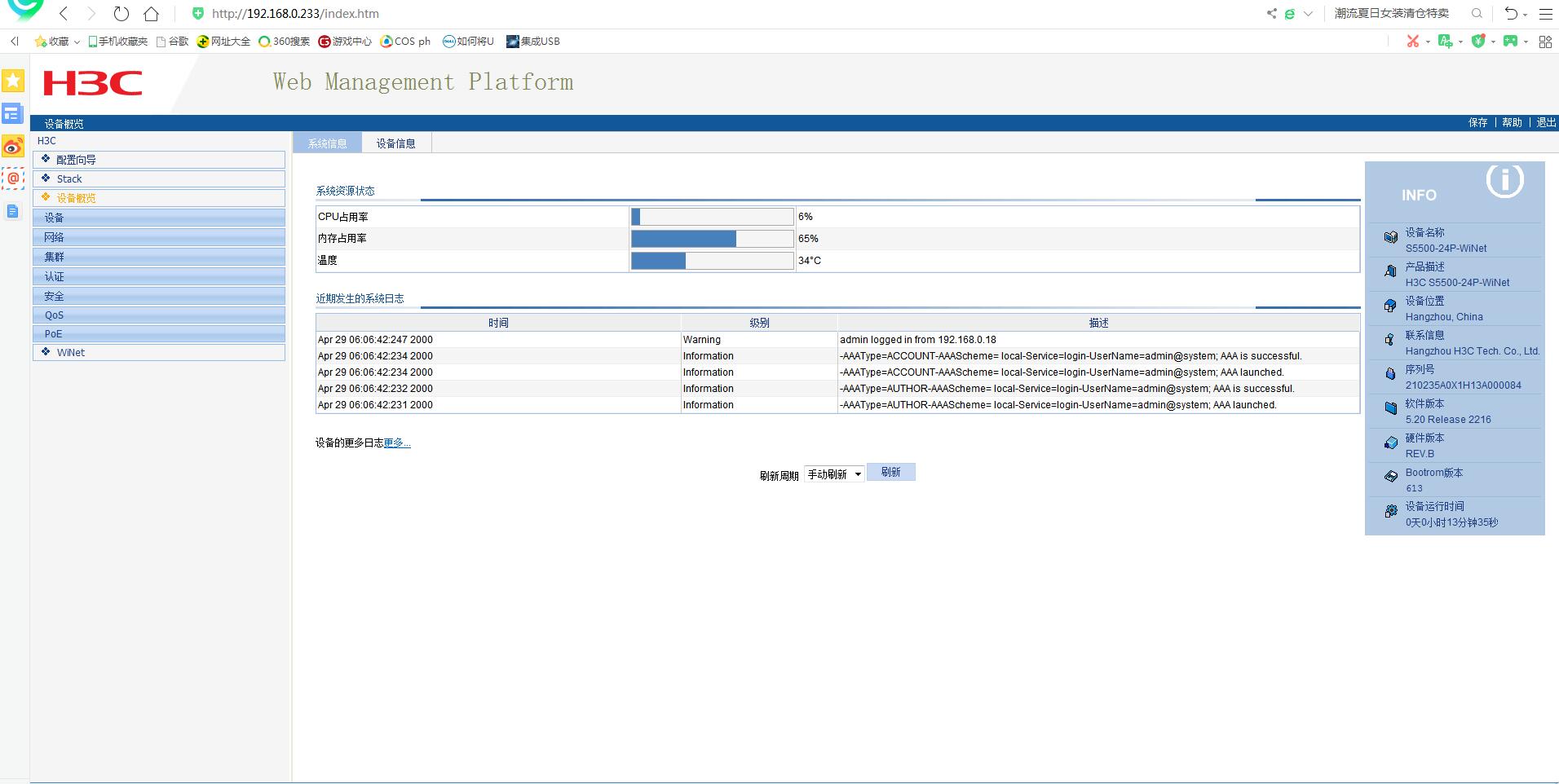The image size is (1559, 784).
Task: Open the yellow star favorites sidebar icon
Action: point(12,80)
